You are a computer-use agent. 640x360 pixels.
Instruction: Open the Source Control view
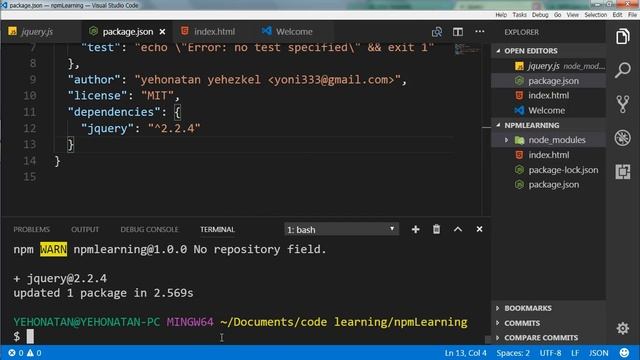click(622, 104)
